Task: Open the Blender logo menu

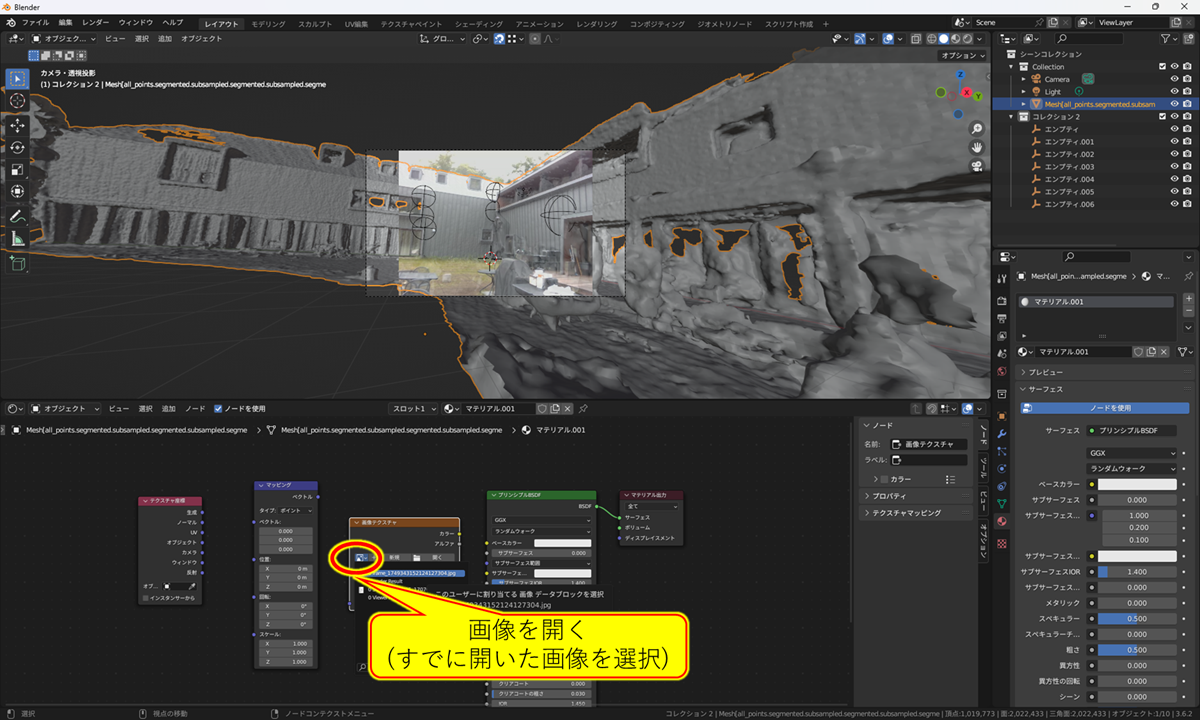Action: tap(10, 22)
